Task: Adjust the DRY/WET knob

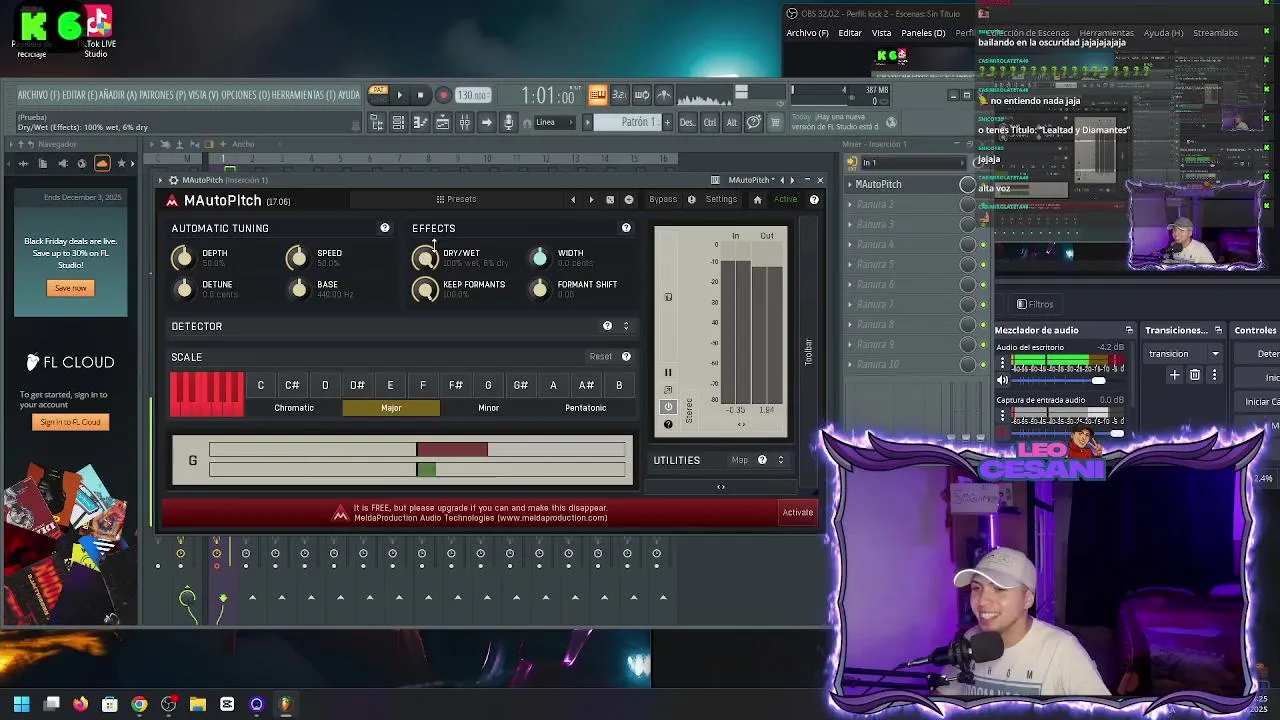Action: (x=425, y=259)
